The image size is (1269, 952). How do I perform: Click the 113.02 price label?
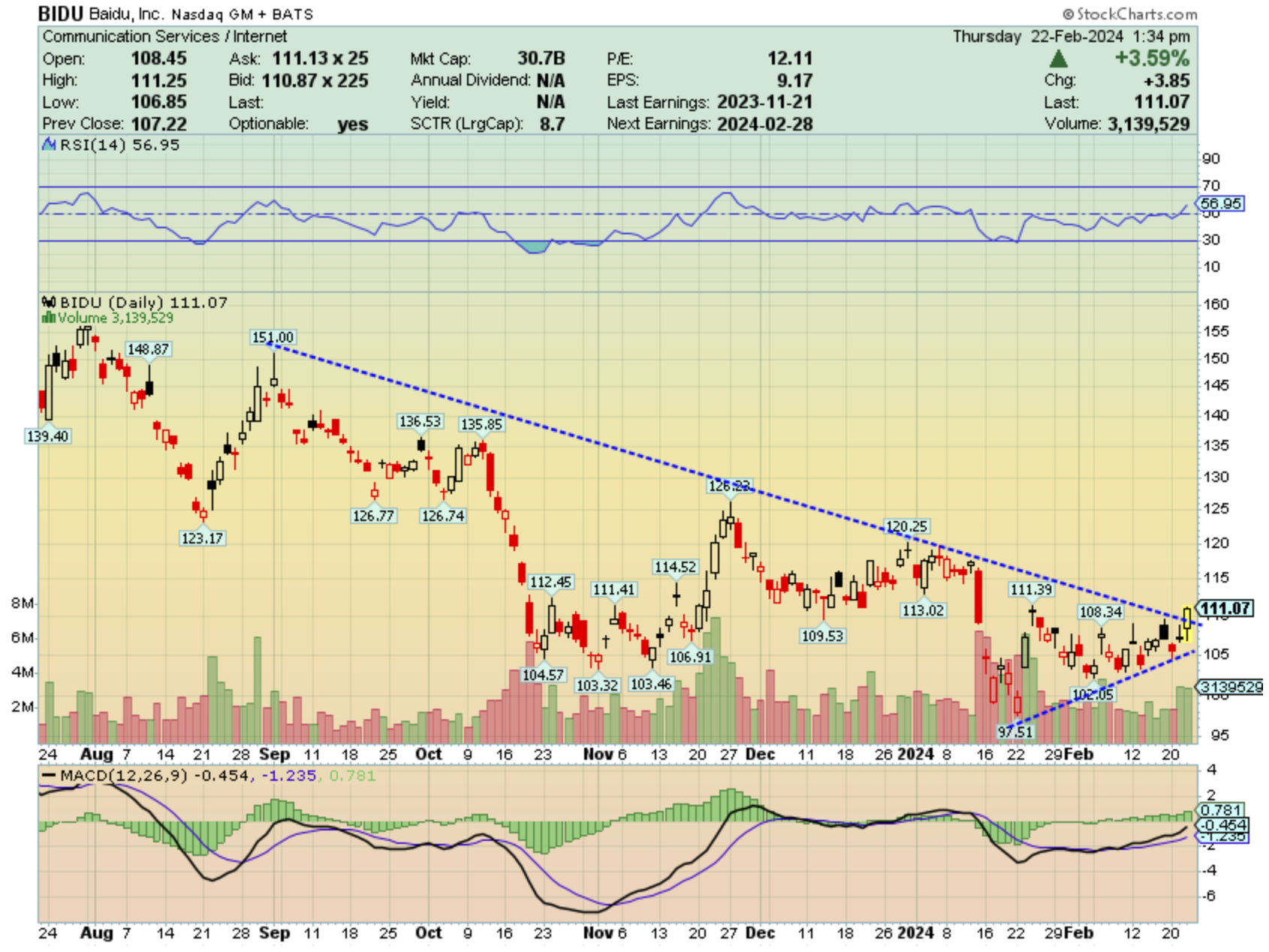[923, 610]
